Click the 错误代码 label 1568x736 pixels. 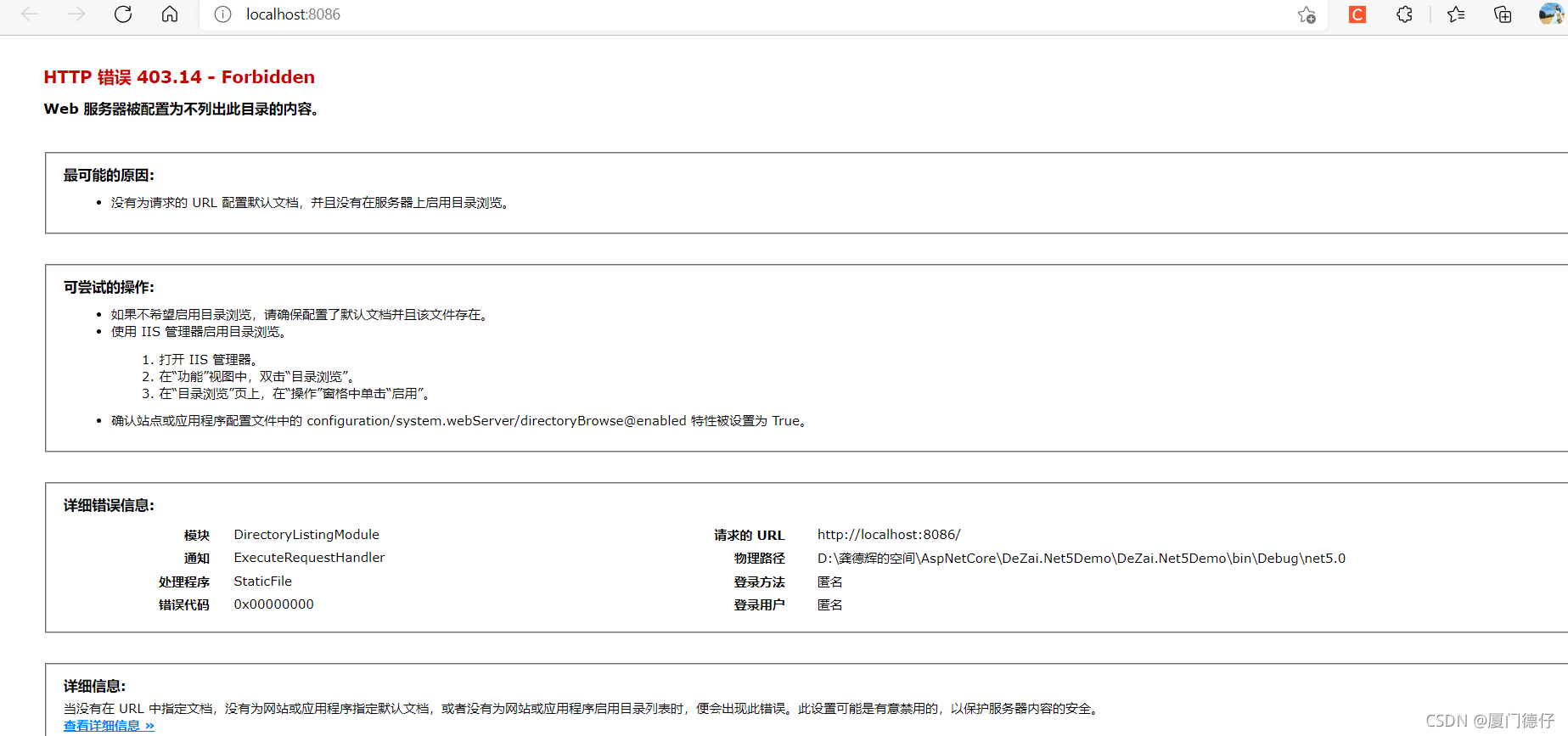183,605
